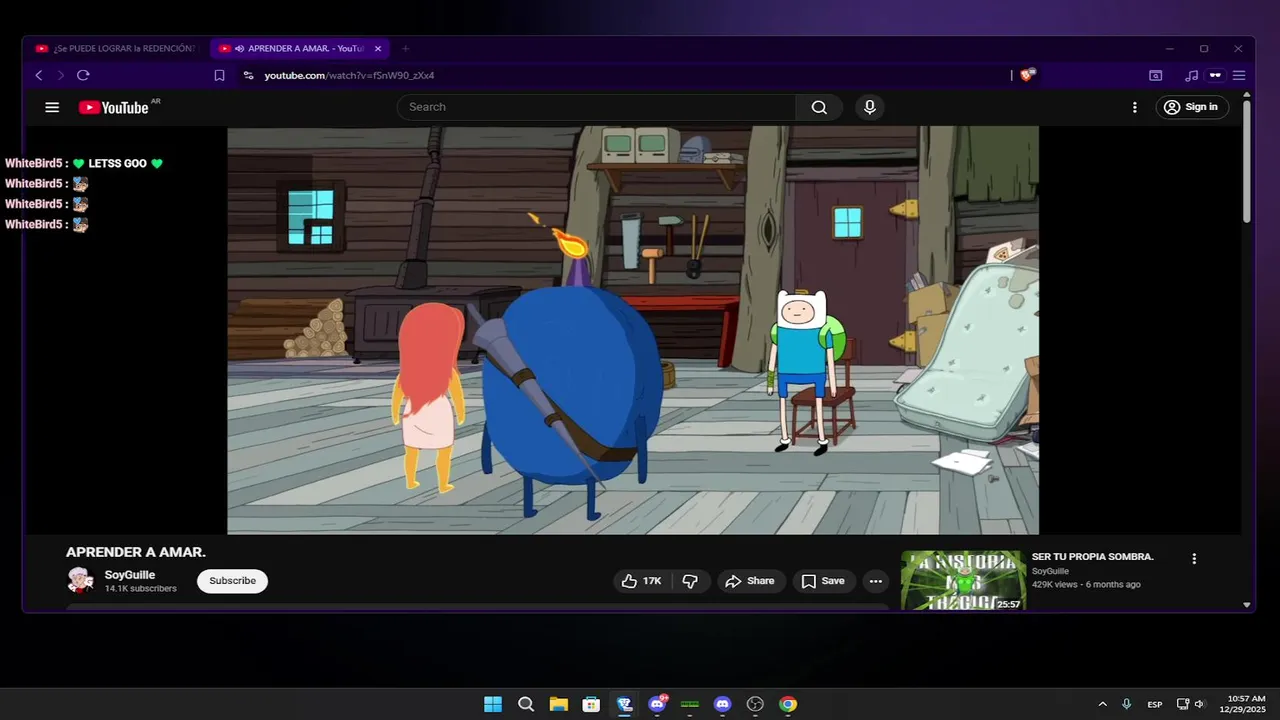Show hidden system tray icons

[1103, 704]
